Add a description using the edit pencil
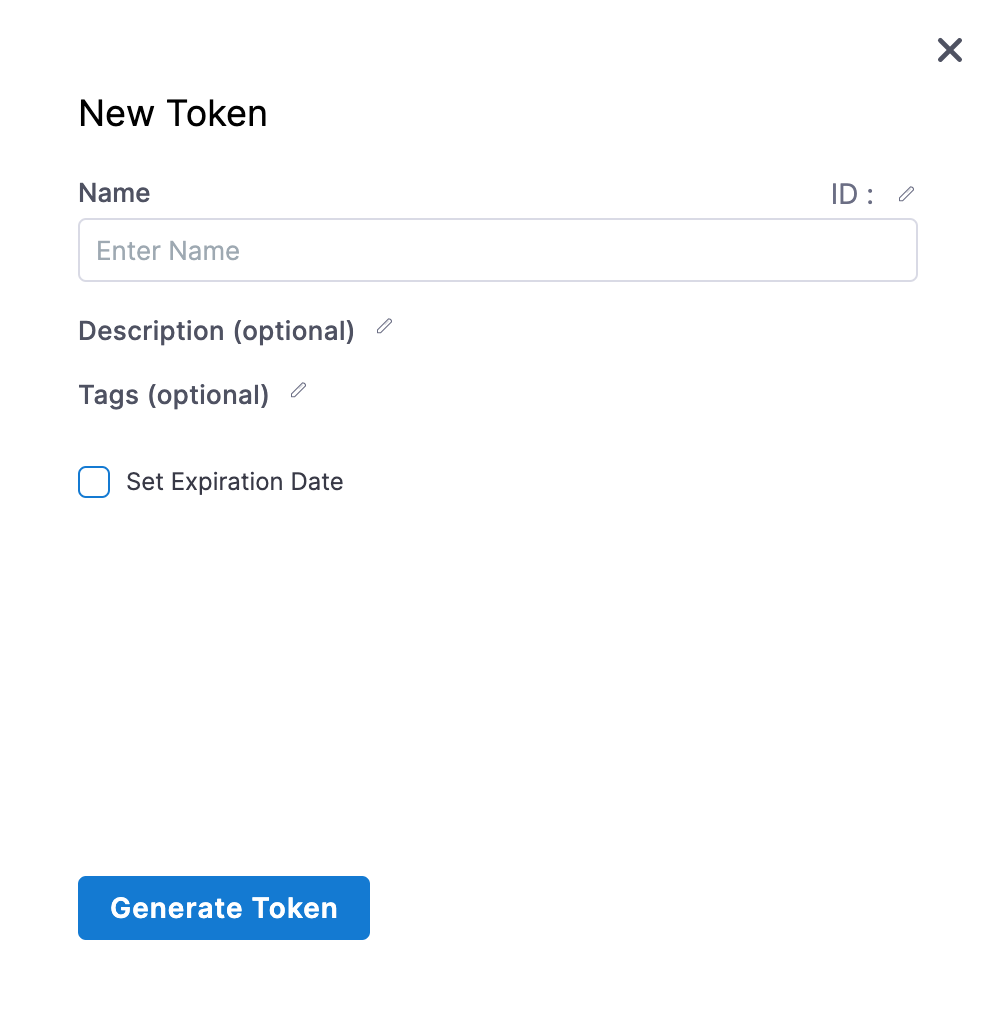Image resolution: width=992 pixels, height=1012 pixels. (x=384, y=326)
